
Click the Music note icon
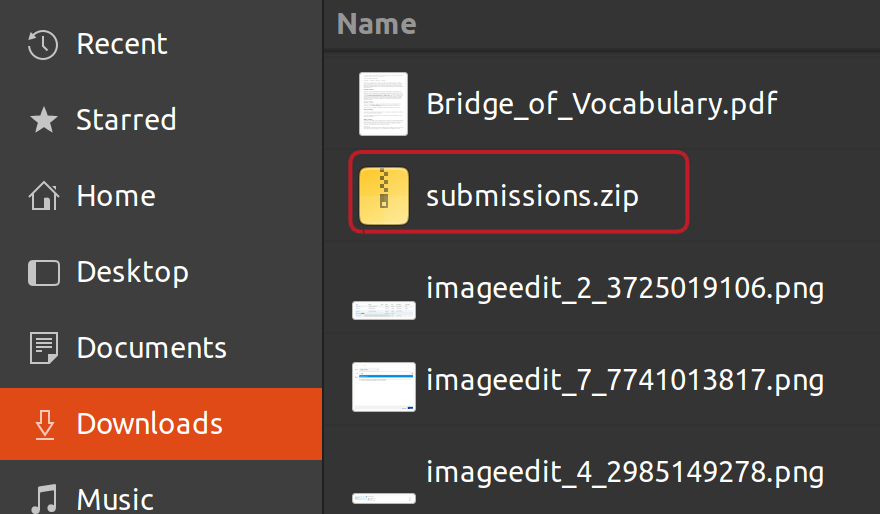43,498
